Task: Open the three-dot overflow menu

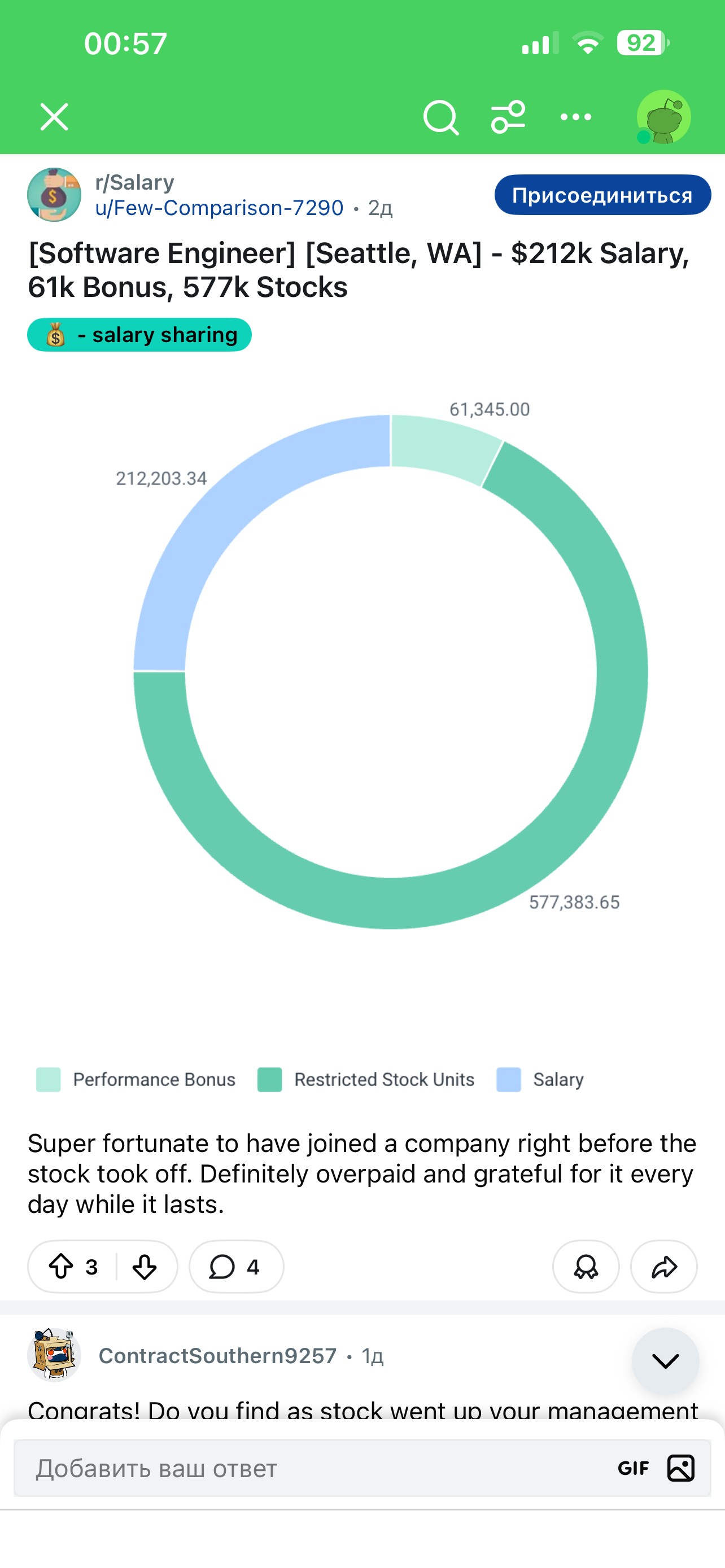Action: 575,117
